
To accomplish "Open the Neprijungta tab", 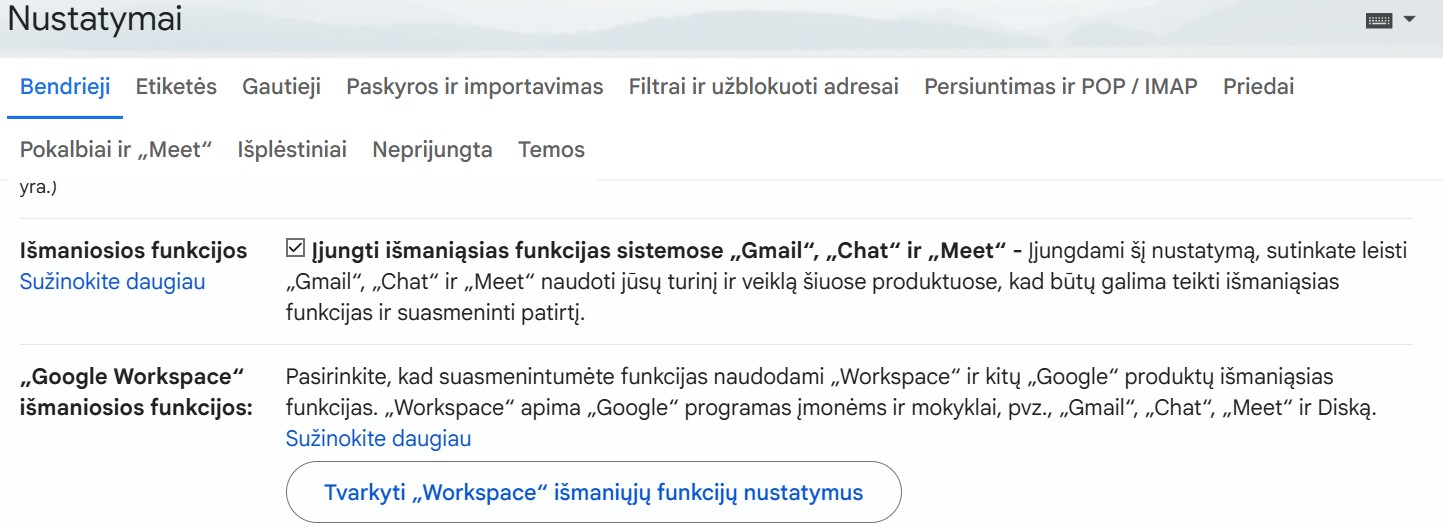I will coord(432,150).
